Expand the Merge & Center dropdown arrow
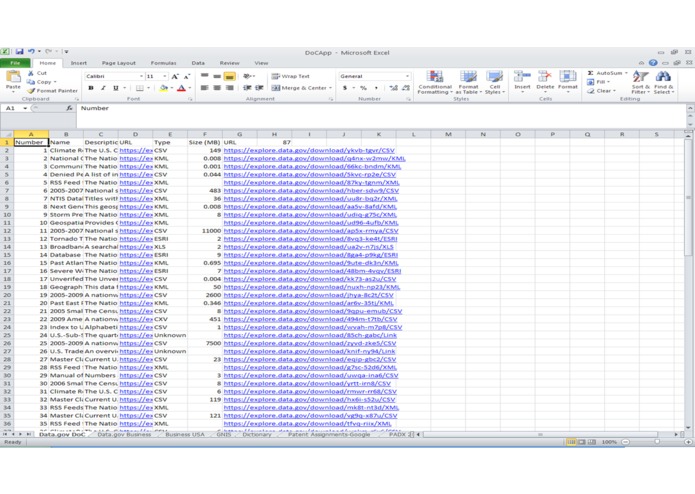This screenshot has width=695, height=494. coord(331,88)
